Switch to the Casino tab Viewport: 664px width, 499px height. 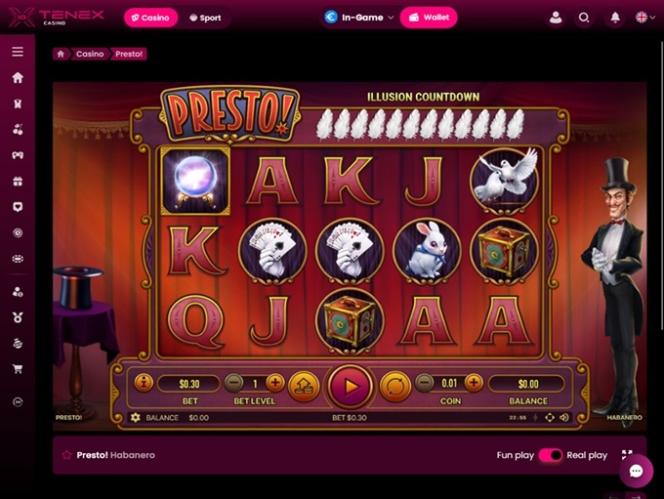[150, 18]
